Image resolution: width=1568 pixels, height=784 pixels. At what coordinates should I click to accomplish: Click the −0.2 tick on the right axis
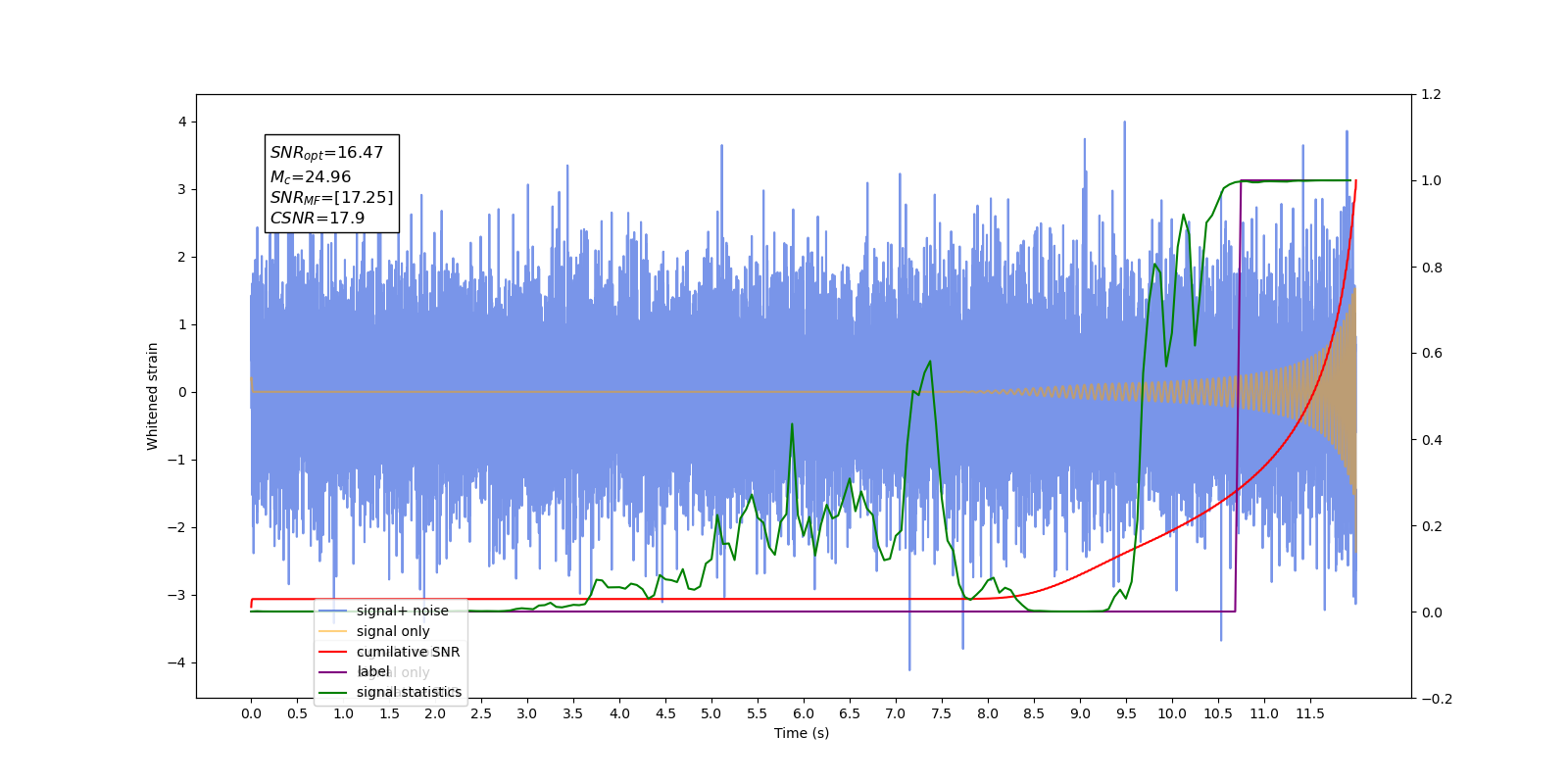tap(1437, 698)
